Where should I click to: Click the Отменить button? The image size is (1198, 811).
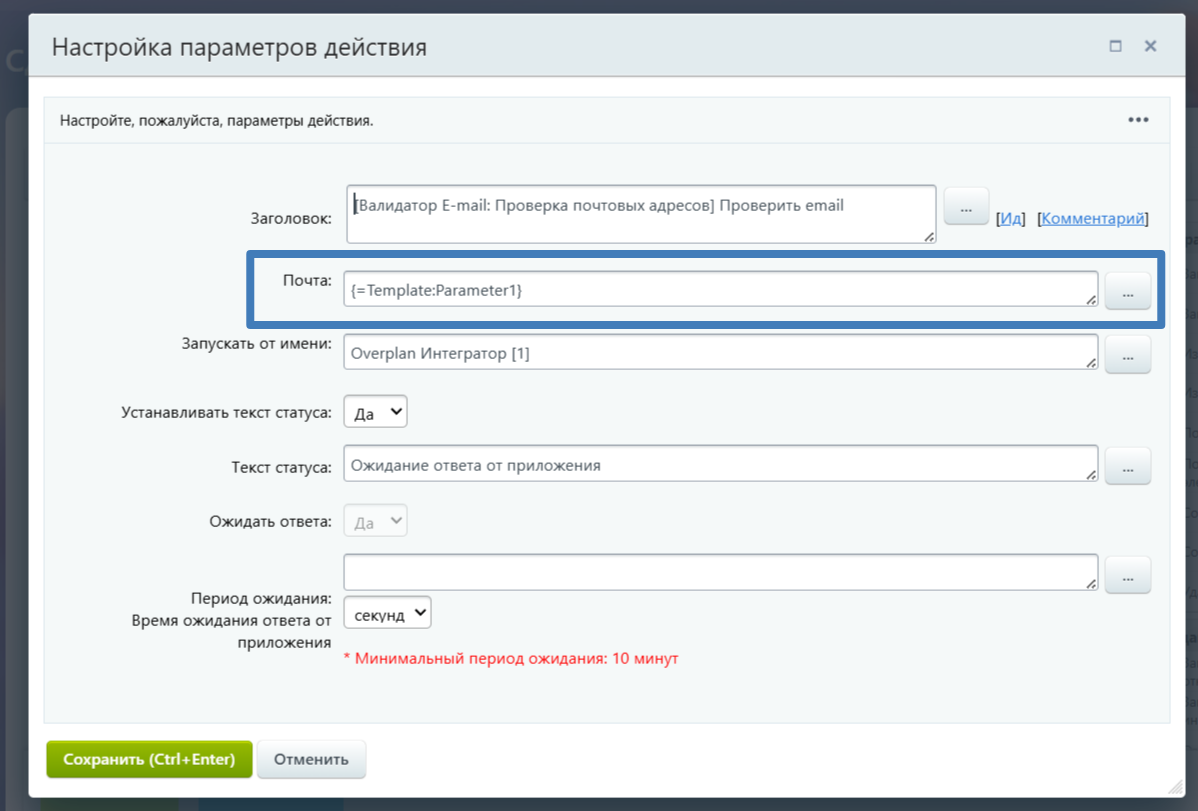(x=311, y=759)
